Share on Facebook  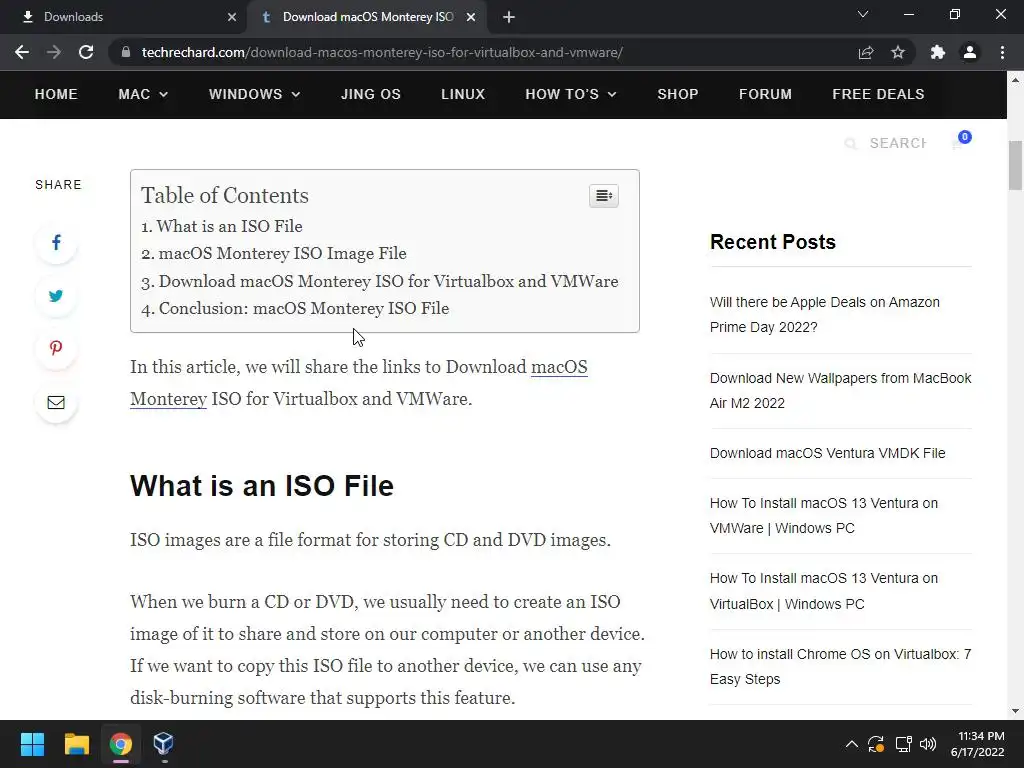56,243
